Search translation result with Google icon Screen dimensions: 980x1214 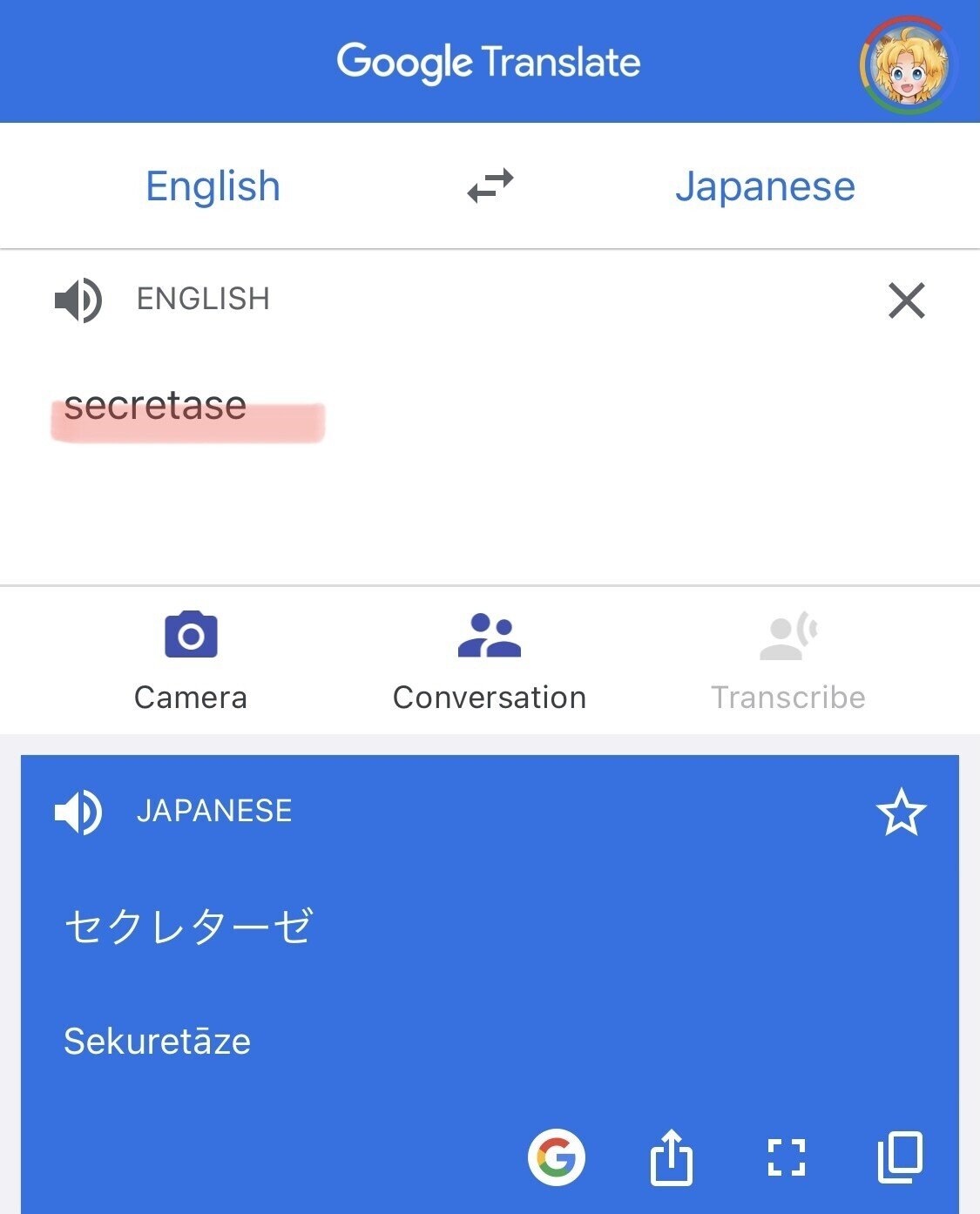tap(558, 1157)
